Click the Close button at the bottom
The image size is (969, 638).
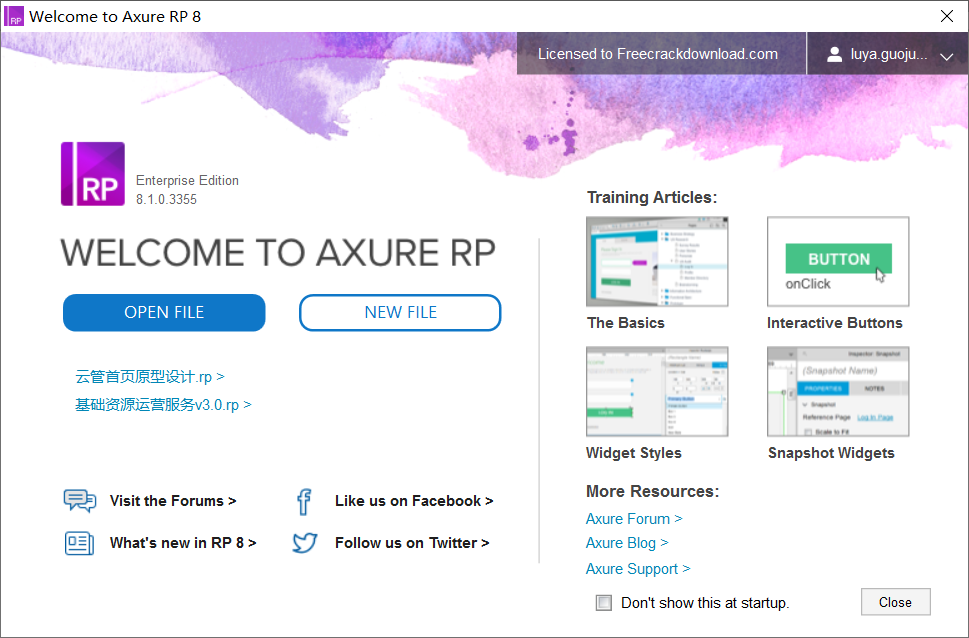pos(895,602)
